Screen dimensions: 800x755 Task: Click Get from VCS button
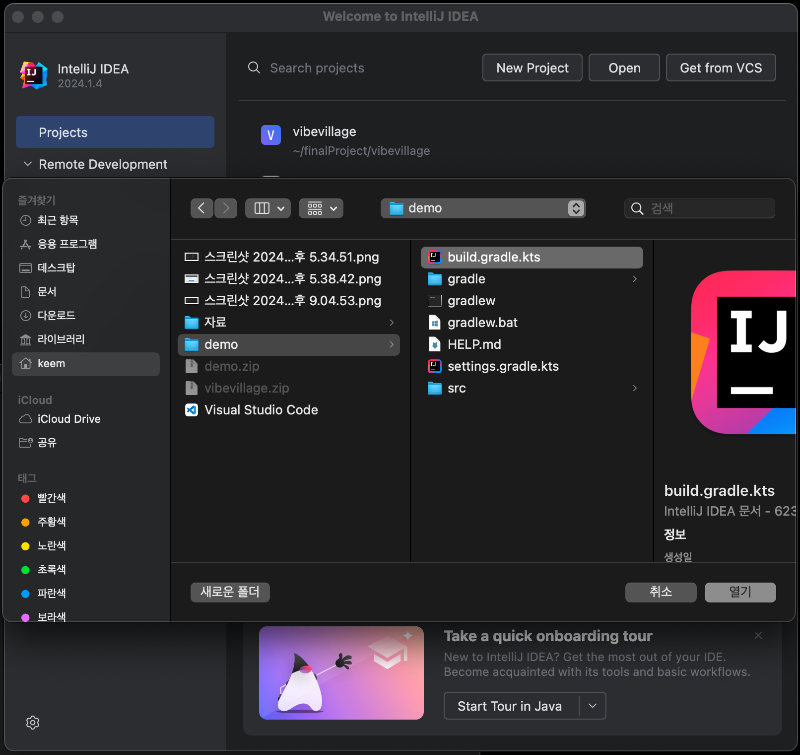coord(720,68)
